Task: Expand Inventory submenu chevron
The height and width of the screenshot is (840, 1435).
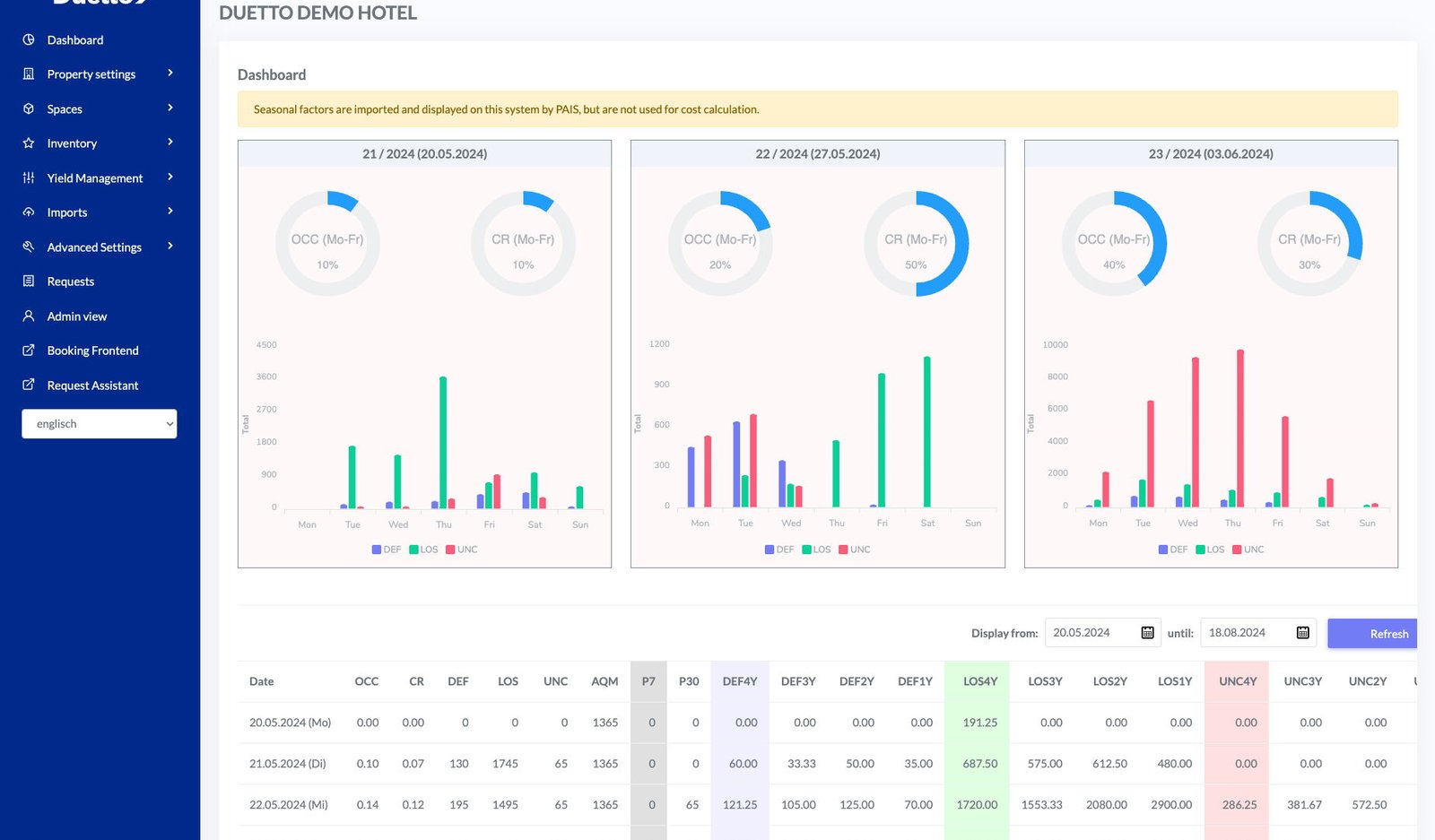Action: [170, 143]
